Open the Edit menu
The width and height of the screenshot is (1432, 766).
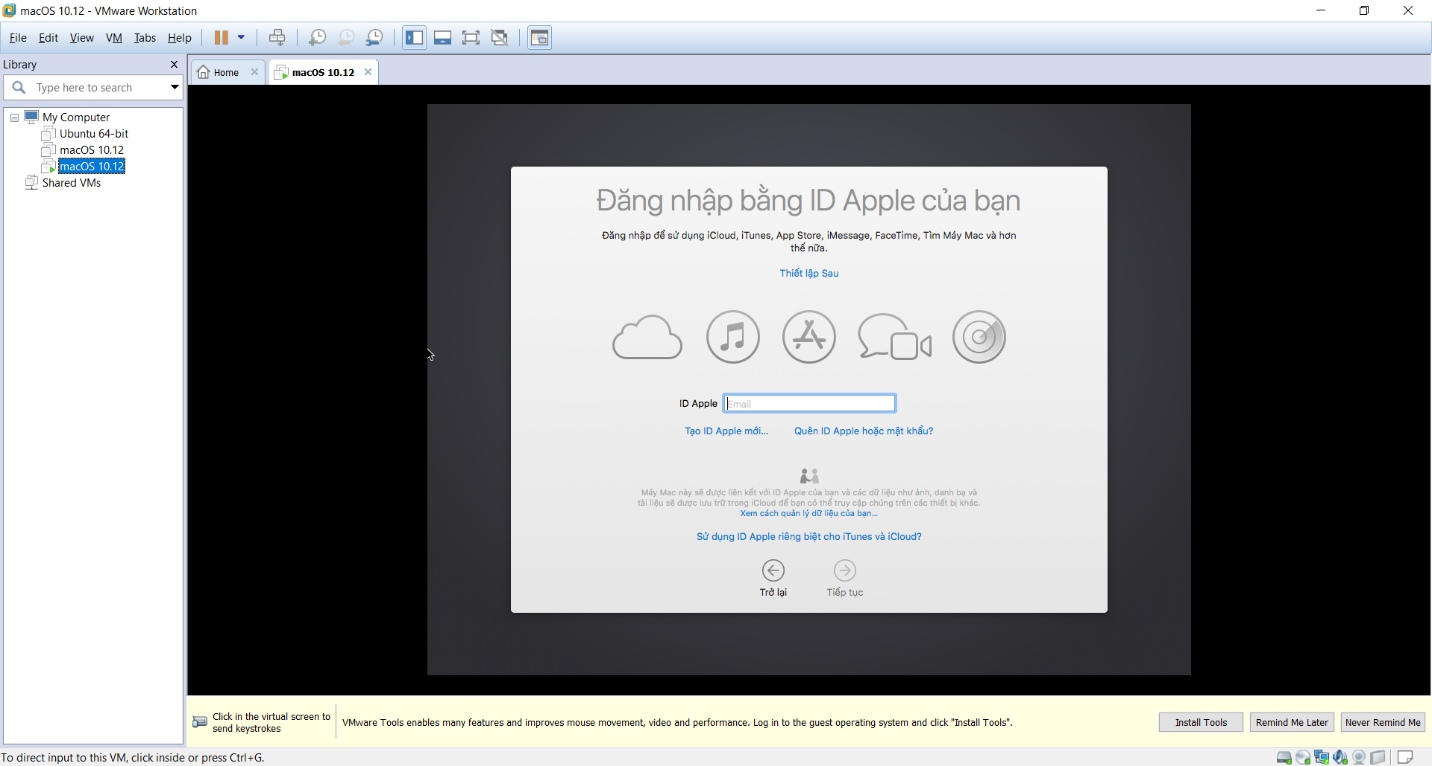[x=48, y=38]
